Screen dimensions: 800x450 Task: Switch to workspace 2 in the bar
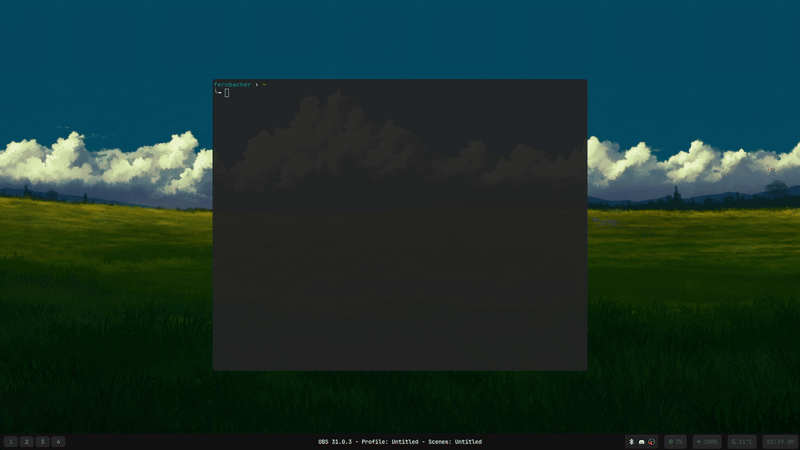click(27, 441)
